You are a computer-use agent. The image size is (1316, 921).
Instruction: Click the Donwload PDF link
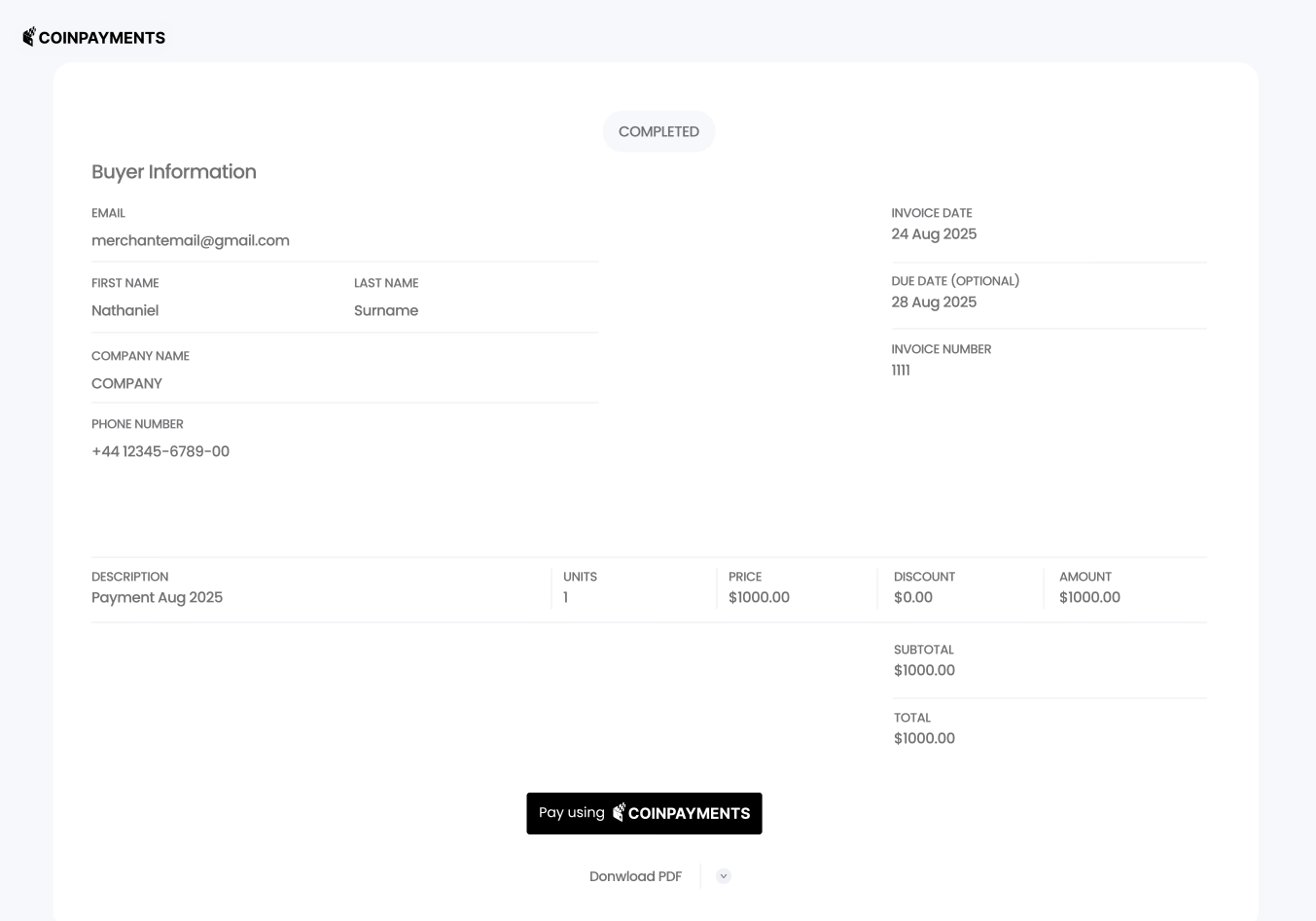coord(635,875)
